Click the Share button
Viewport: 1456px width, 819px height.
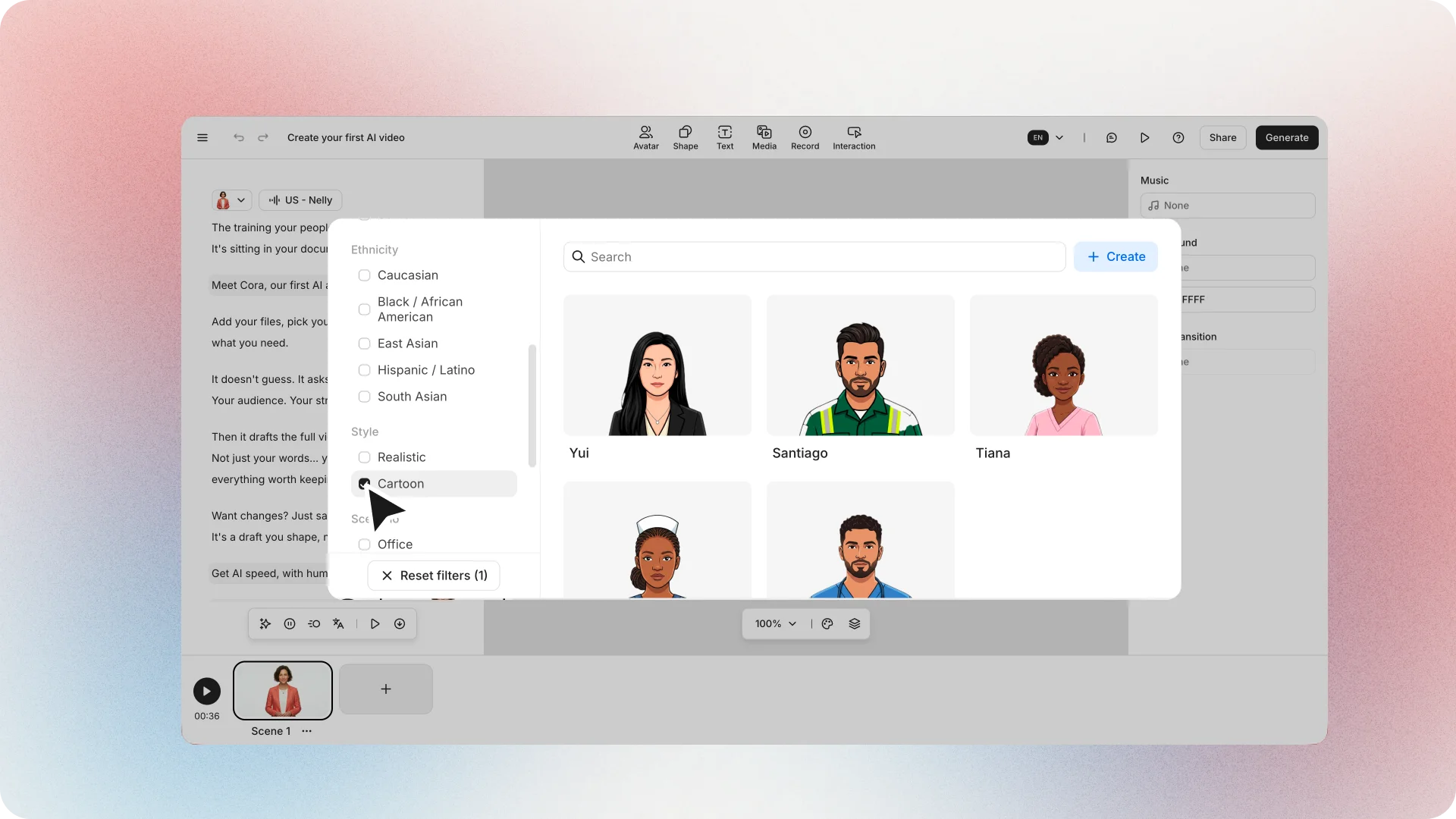(x=1222, y=138)
